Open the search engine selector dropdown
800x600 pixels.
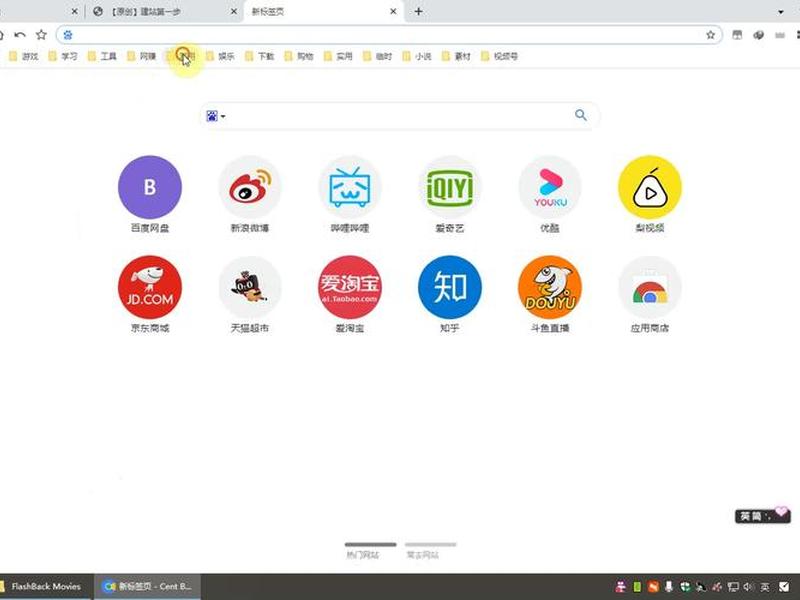tap(216, 116)
